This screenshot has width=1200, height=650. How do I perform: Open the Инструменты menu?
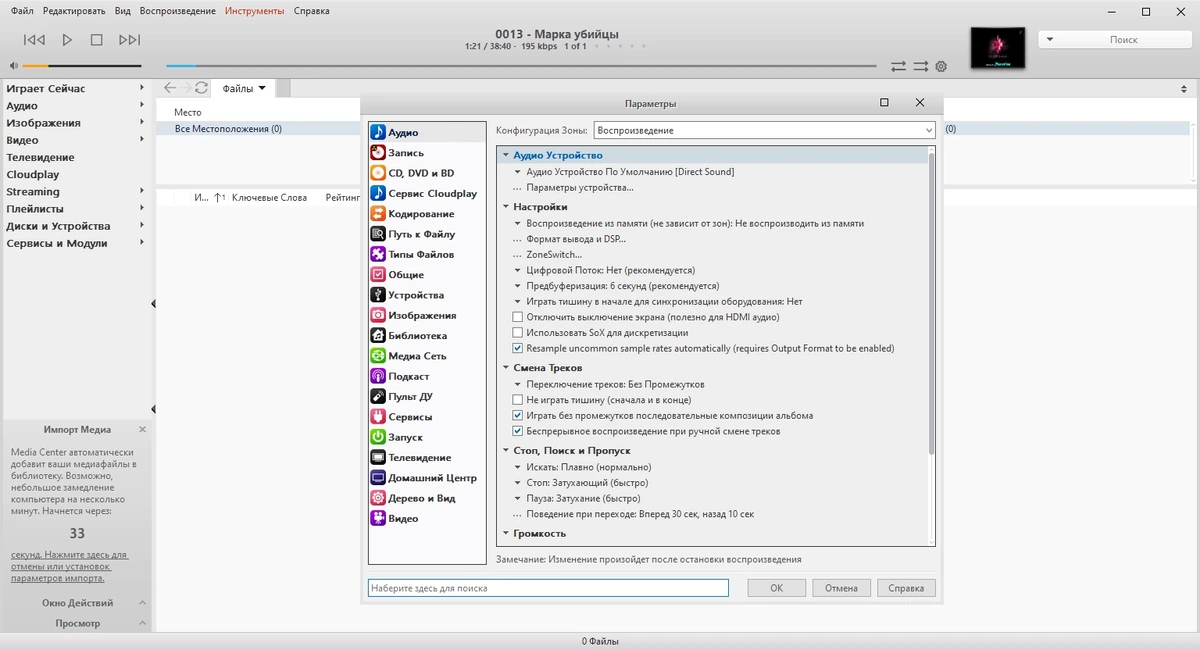[254, 11]
